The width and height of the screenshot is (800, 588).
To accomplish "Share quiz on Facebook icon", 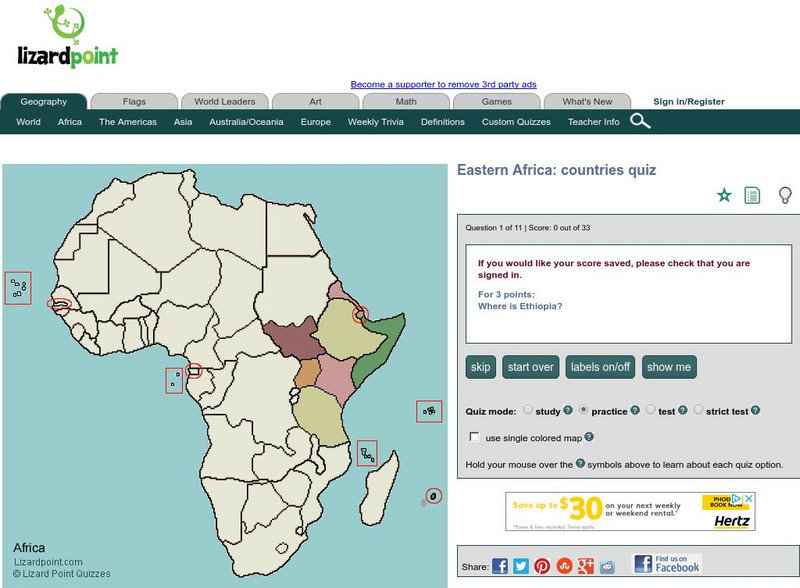I will (500, 566).
